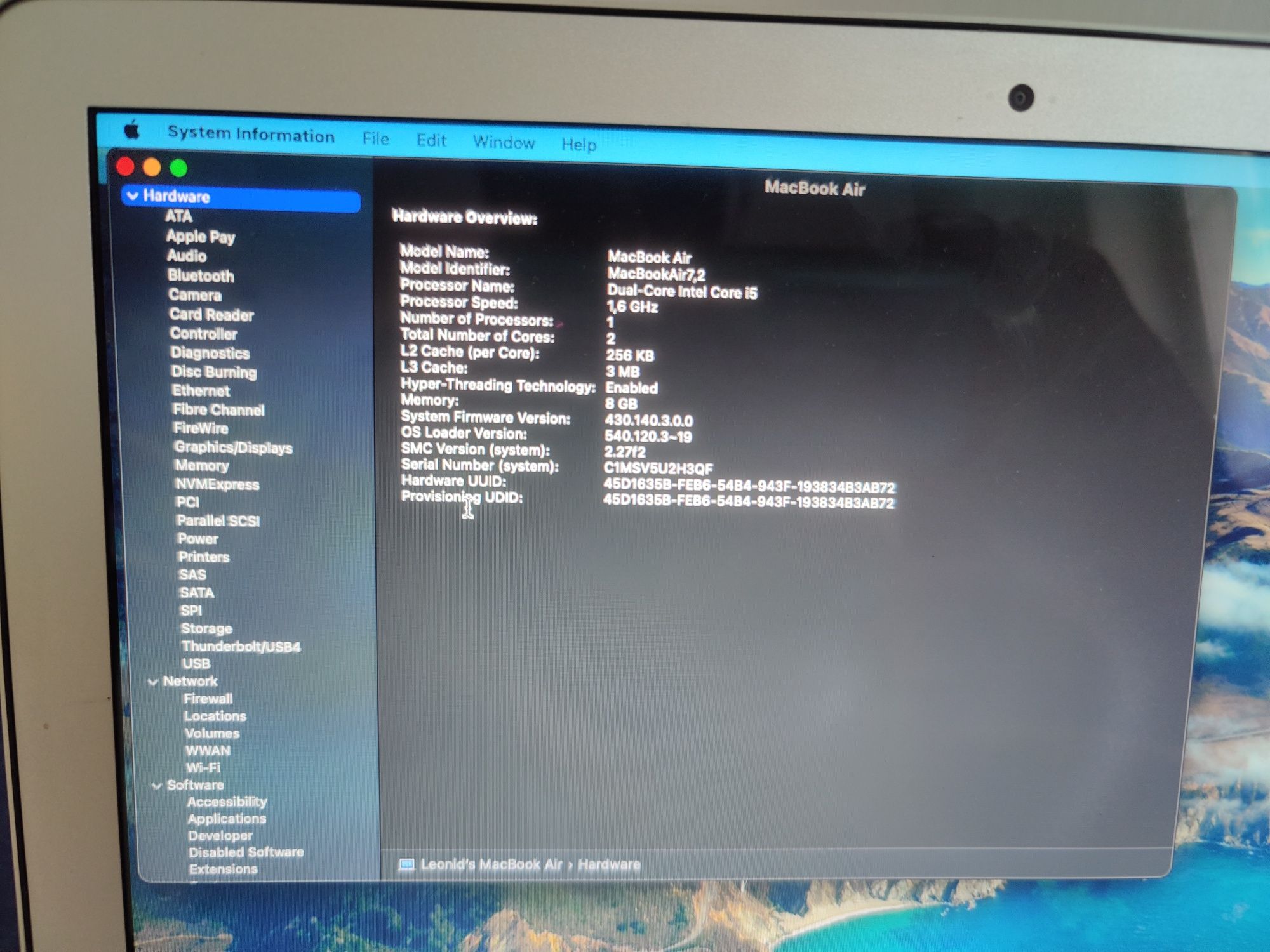Select Volumes under Network
The image size is (1270, 952).
coord(212,733)
